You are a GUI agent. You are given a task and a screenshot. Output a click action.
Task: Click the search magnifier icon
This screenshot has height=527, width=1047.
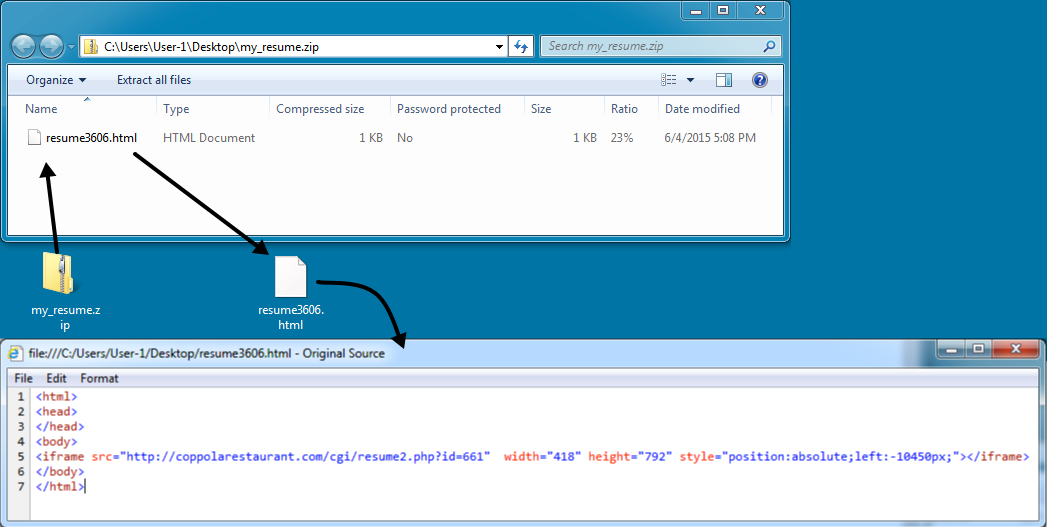(768, 46)
